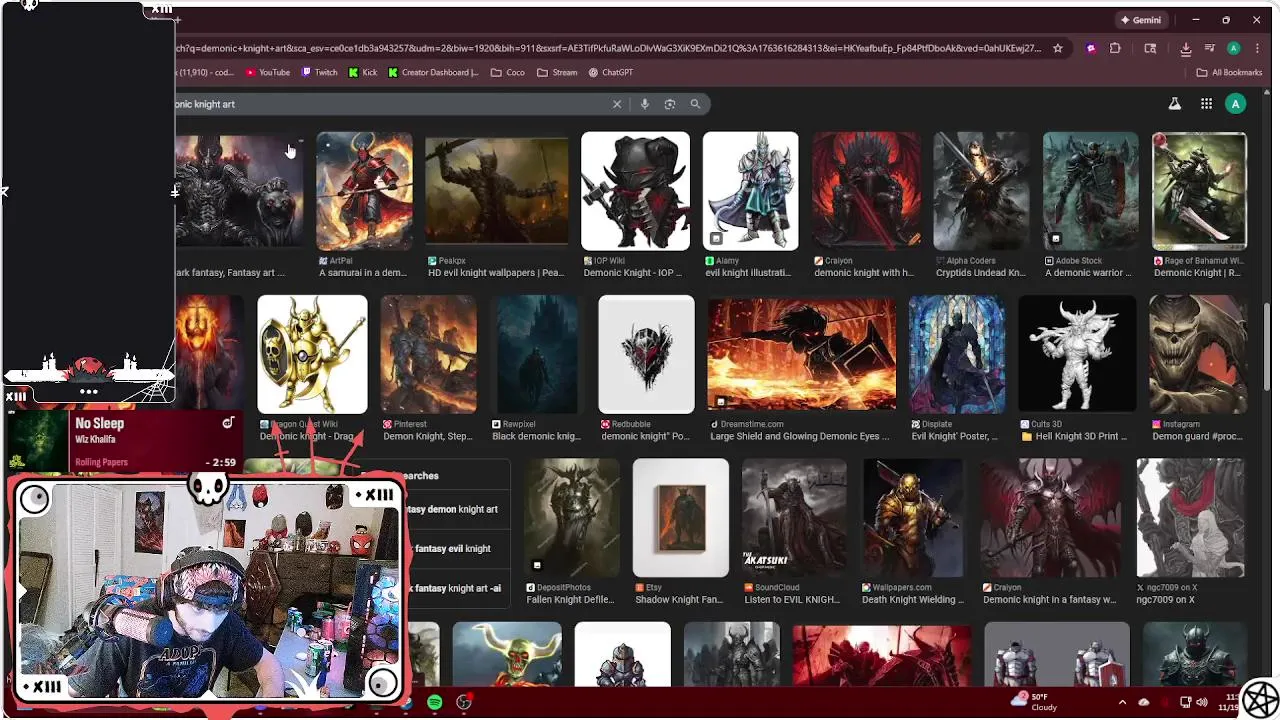Open the Chrome profile avatar in toolbar
1280x720 pixels.
(1234, 48)
